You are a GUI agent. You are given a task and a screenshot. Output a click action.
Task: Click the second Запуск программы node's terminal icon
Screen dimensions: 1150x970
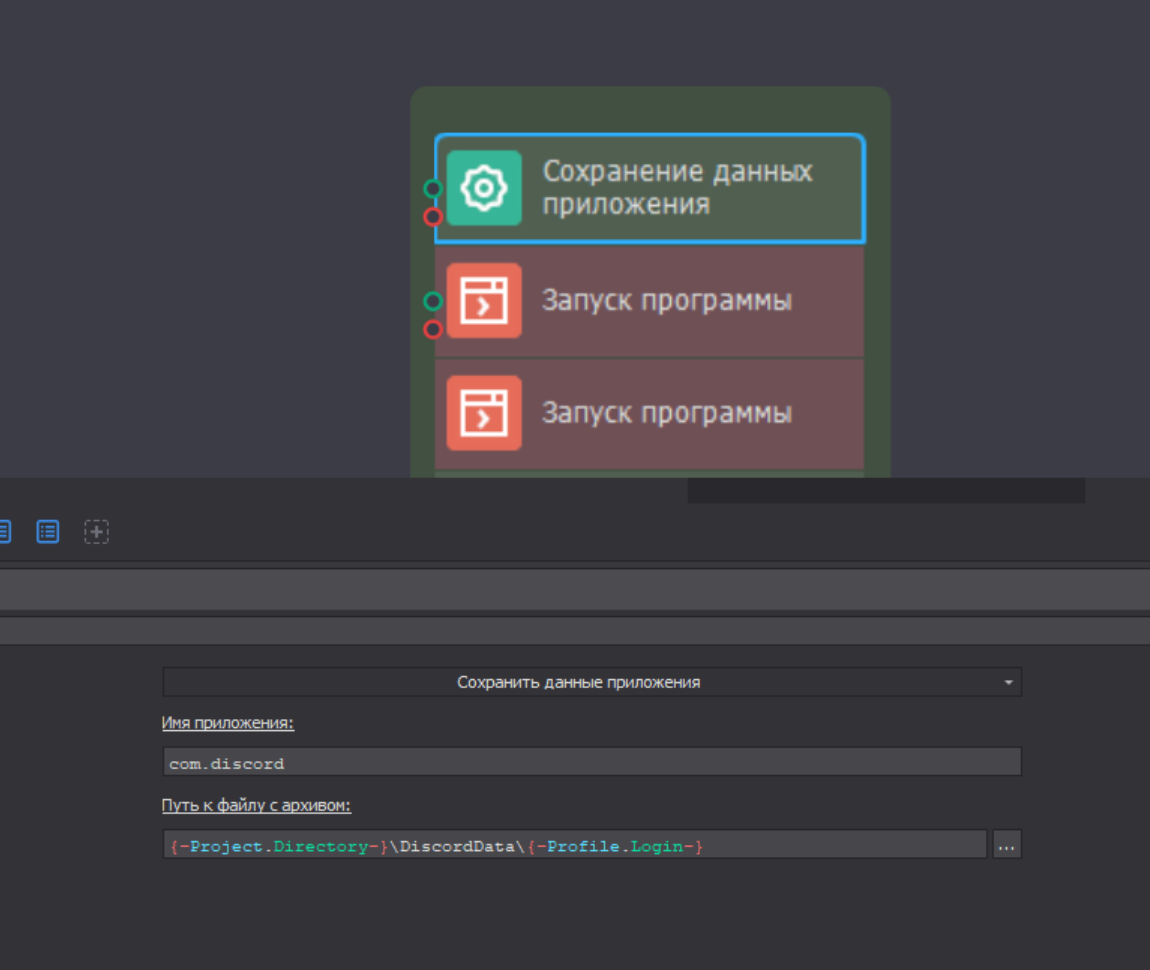tap(484, 413)
